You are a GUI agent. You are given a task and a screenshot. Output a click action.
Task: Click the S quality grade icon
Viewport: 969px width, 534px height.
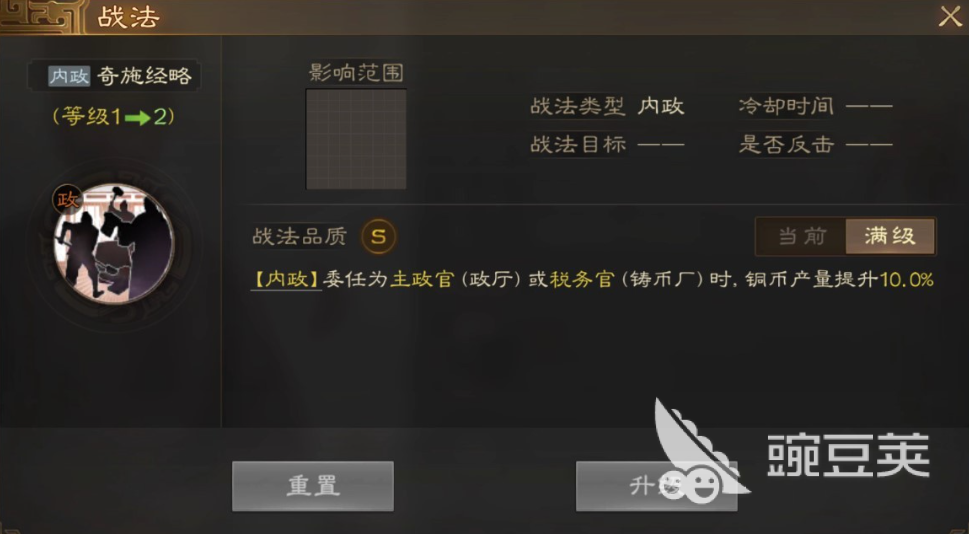click(378, 236)
